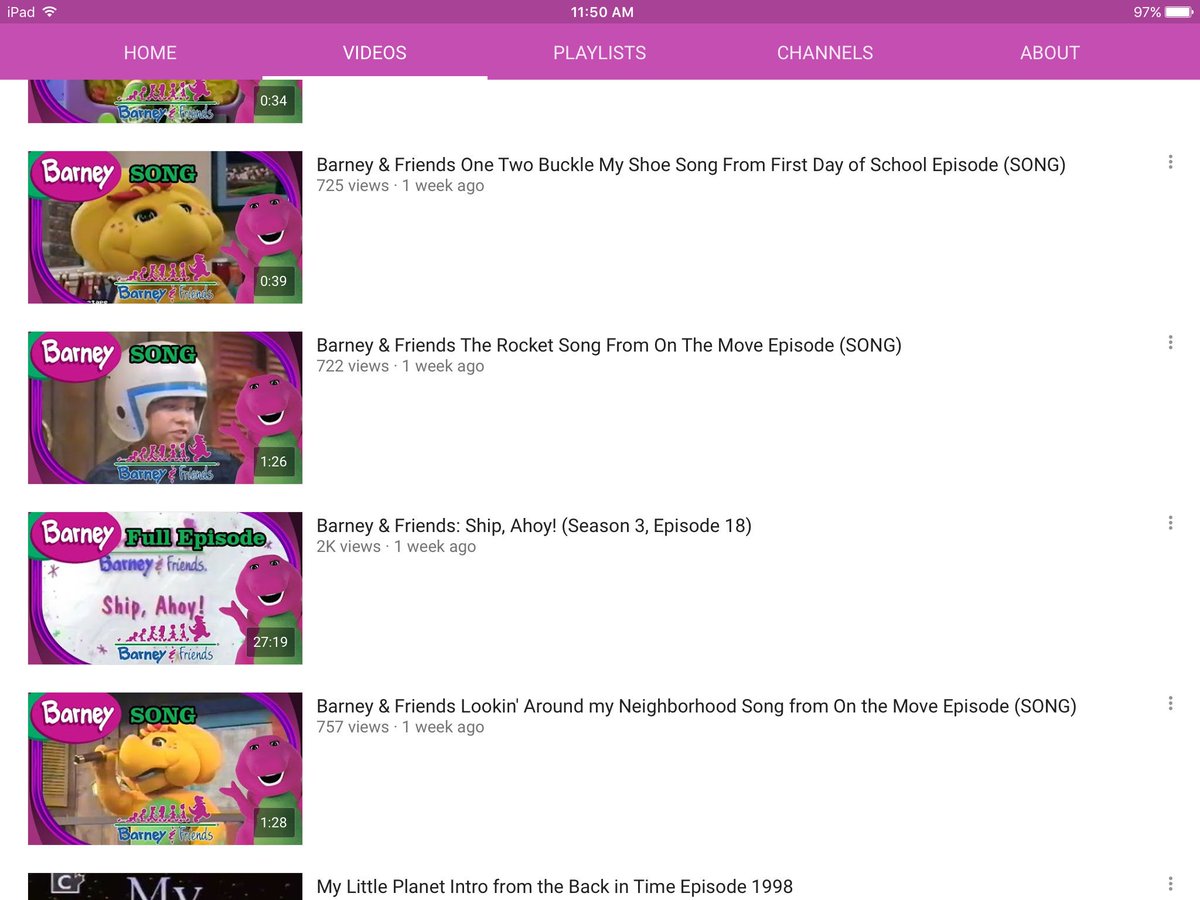The image size is (1200, 900).
Task: Play the 0:34 video thumbnail at top
Action: point(165,101)
